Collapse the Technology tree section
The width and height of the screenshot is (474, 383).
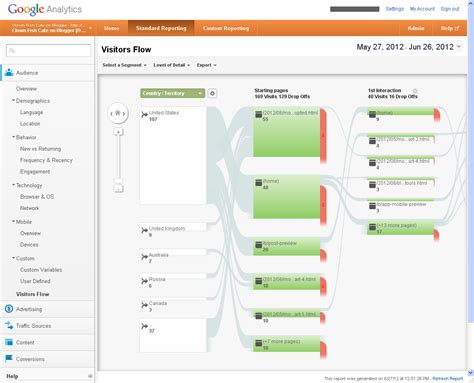[13, 185]
